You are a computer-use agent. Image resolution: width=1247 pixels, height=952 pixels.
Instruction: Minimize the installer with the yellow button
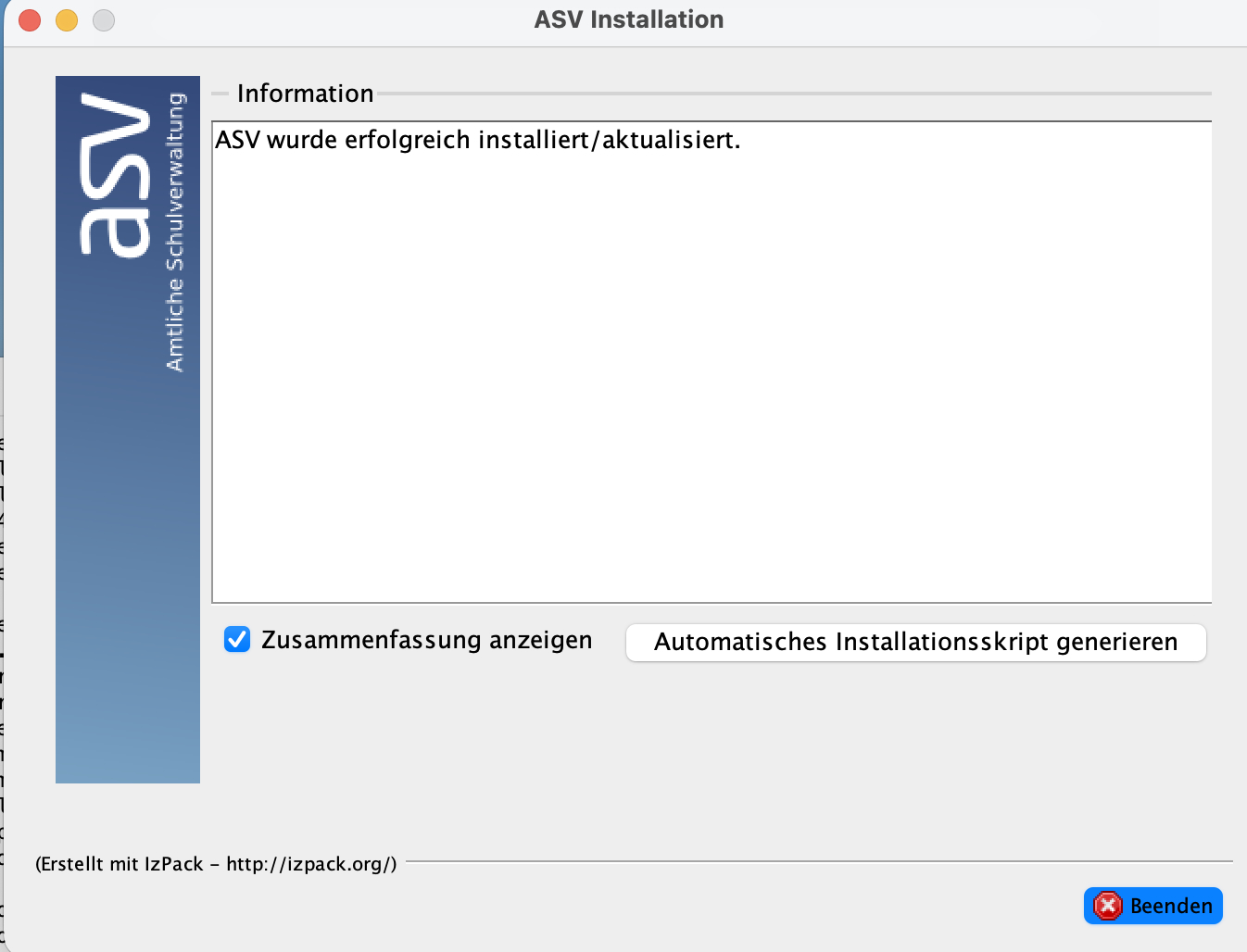67,19
